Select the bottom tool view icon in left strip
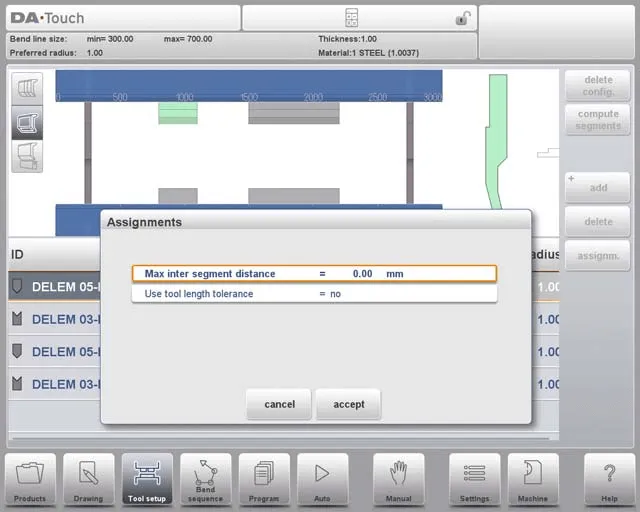The image size is (640, 512). 27,155
